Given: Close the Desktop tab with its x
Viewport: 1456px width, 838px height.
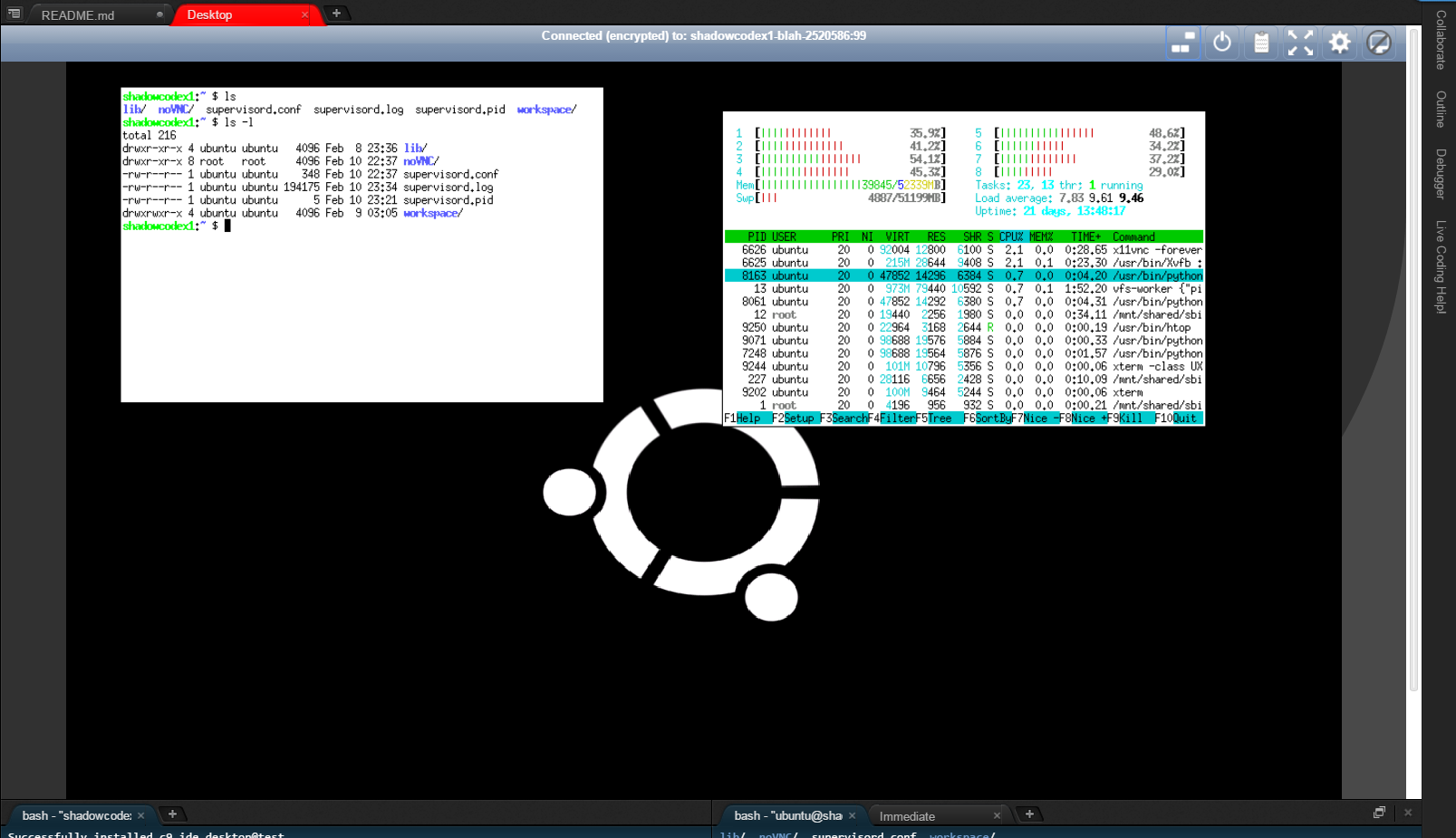Looking at the screenshot, I should pos(304,14).
